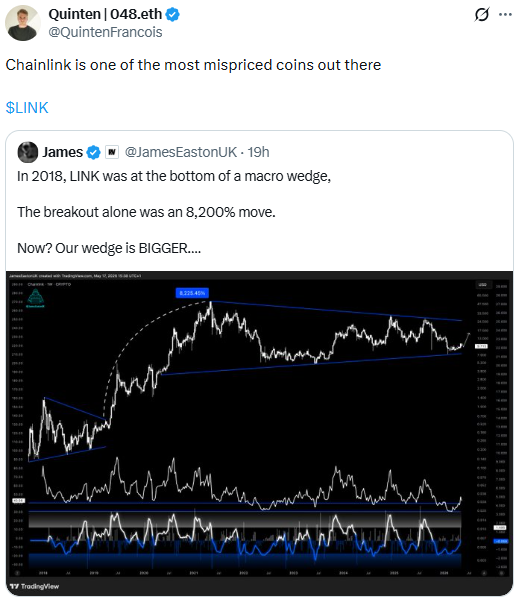Viewport: 524px width, 599px height.
Task: Open the three-dot more options menu
Action: tap(505, 15)
